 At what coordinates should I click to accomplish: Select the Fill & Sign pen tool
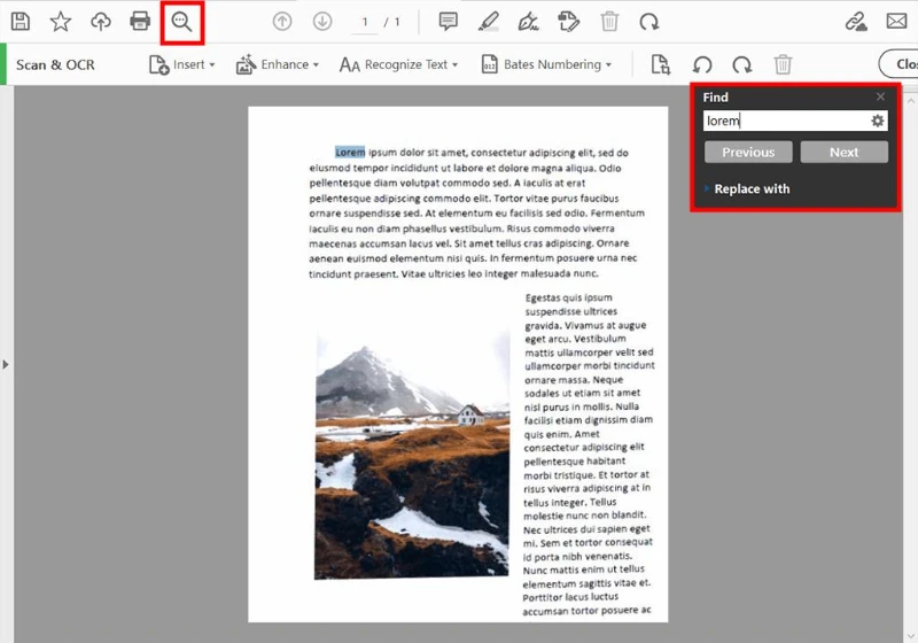tap(528, 20)
